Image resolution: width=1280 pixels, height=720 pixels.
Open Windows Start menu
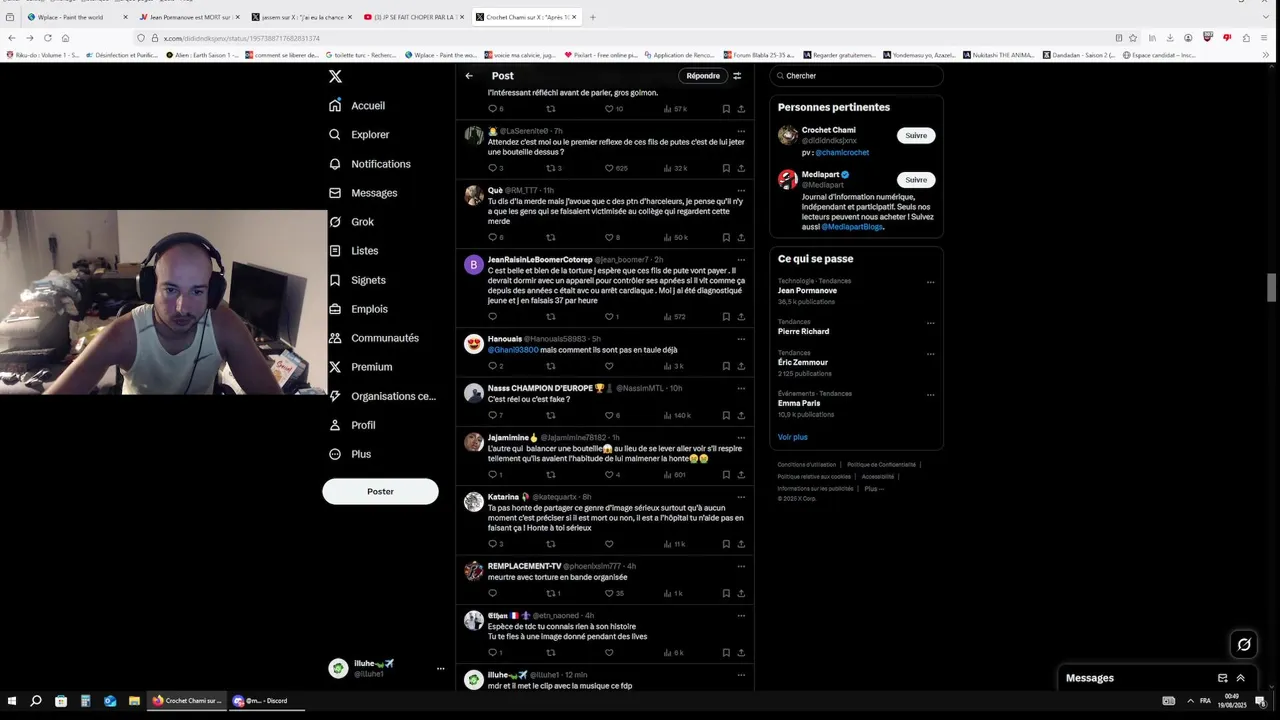click(13, 701)
